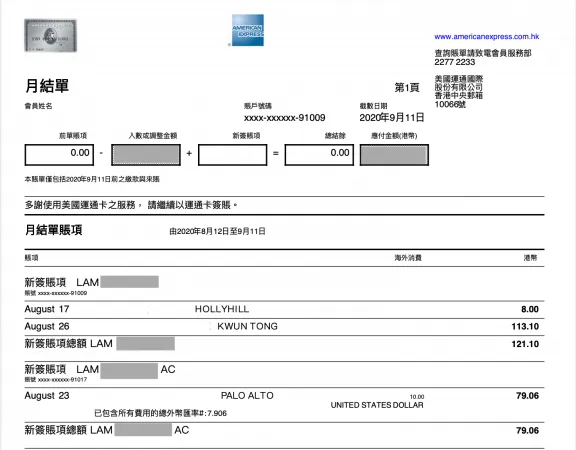Click the August 17 transaction date
This screenshot has height=450, width=576.
pyautogui.click(x=47, y=309)
